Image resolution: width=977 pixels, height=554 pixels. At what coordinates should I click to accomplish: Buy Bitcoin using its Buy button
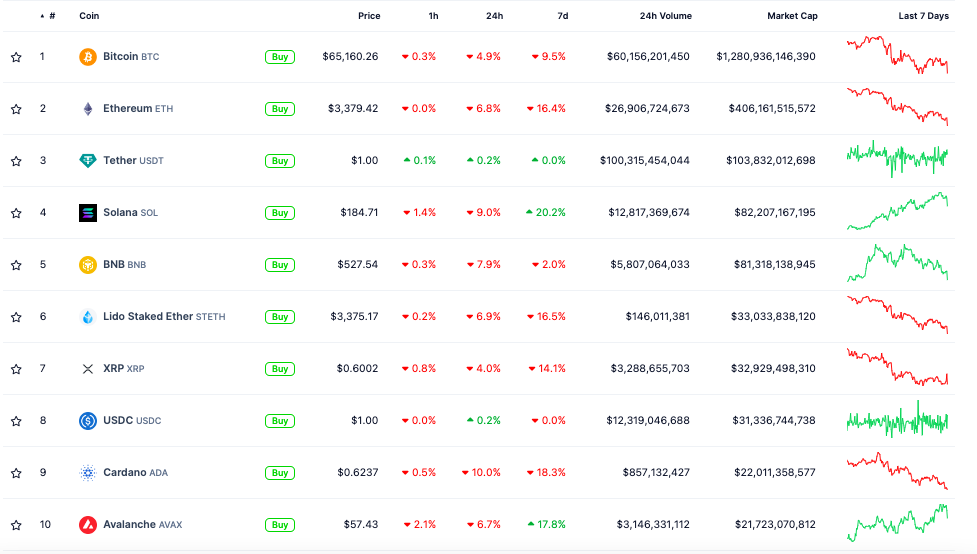pos(280,57)
